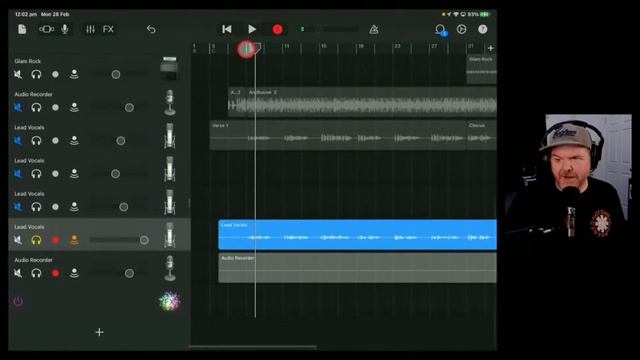
Task: Select the Glam Rock track name label
Action: coord(27,61)
